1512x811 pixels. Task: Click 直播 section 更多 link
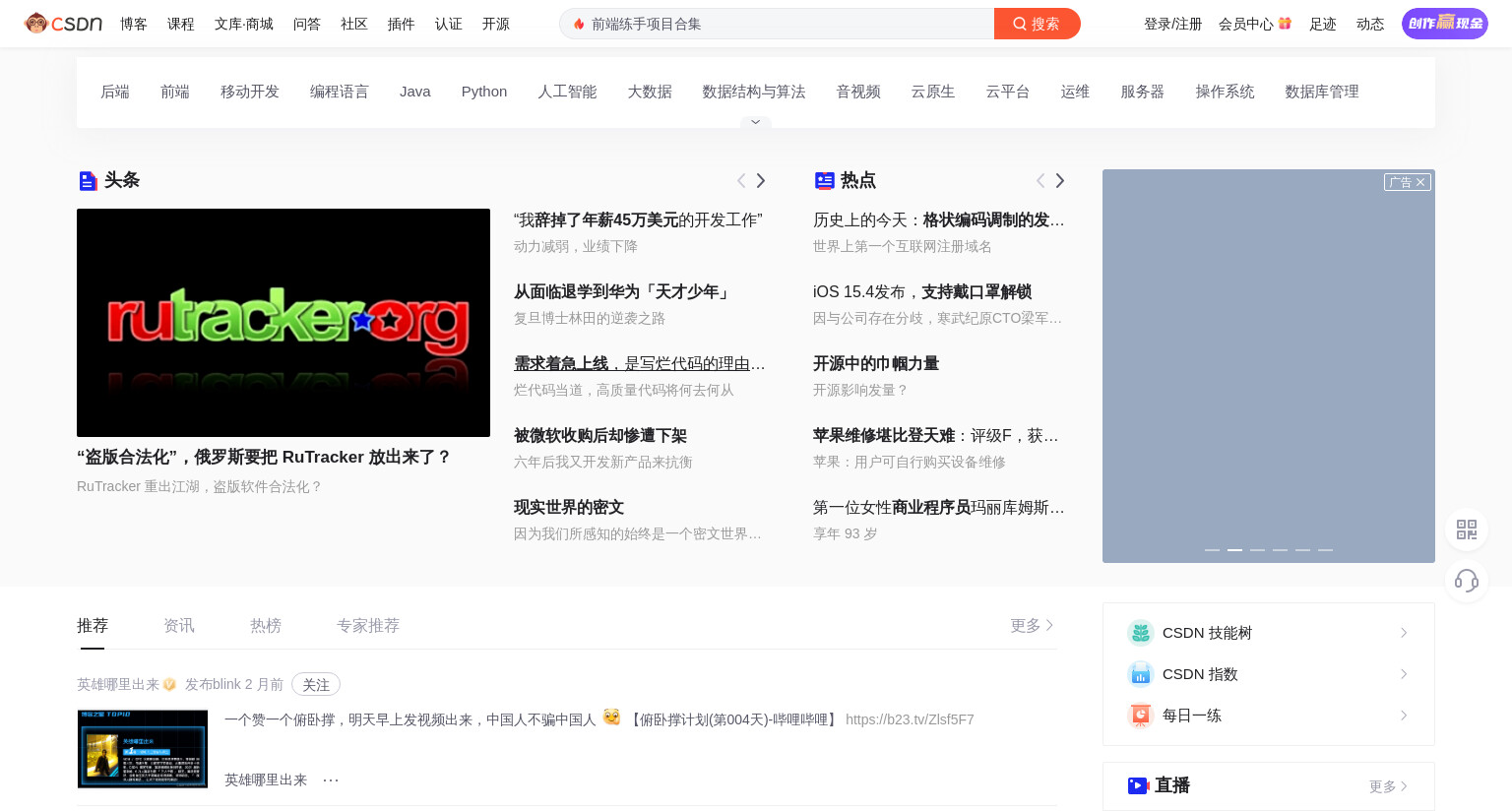pos(1389,786)
